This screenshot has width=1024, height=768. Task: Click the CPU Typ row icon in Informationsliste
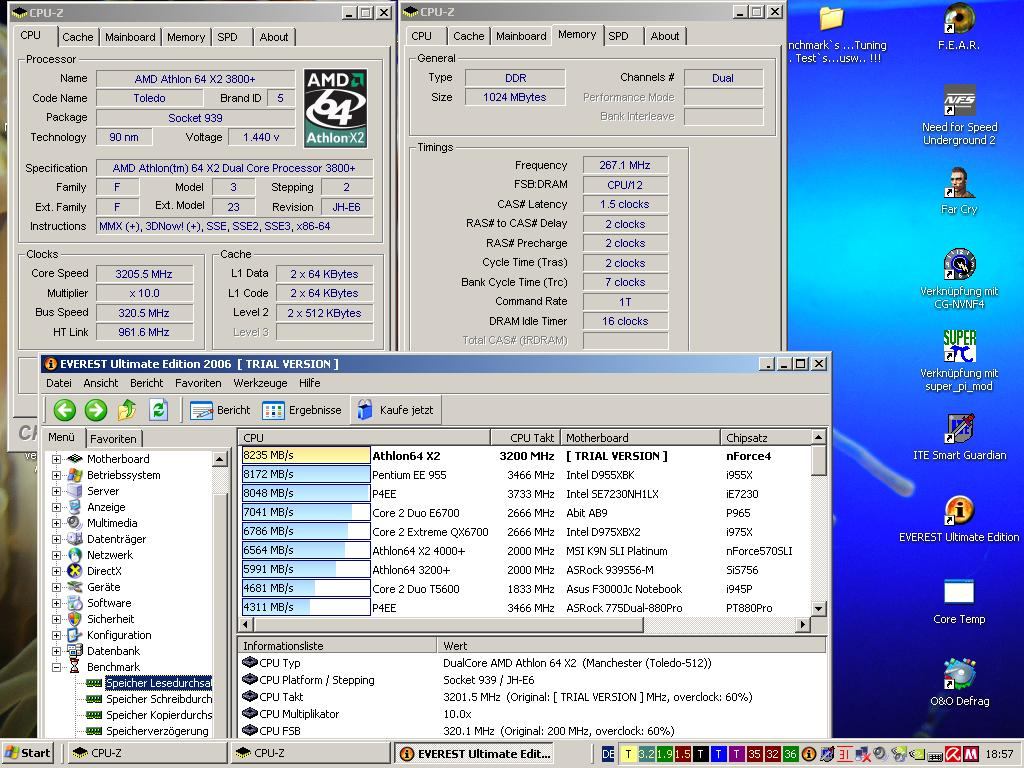[249, 662]
